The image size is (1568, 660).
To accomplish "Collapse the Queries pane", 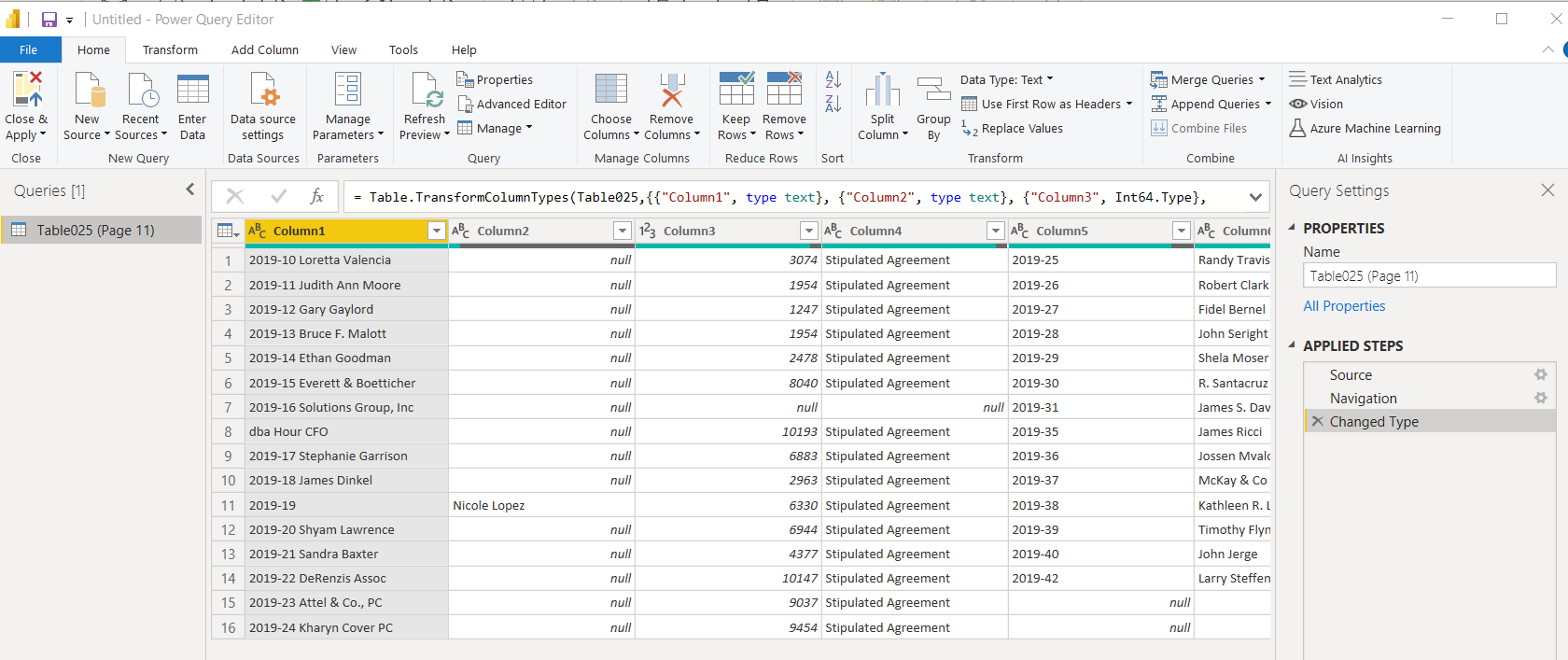I will [x=190, y=190].
